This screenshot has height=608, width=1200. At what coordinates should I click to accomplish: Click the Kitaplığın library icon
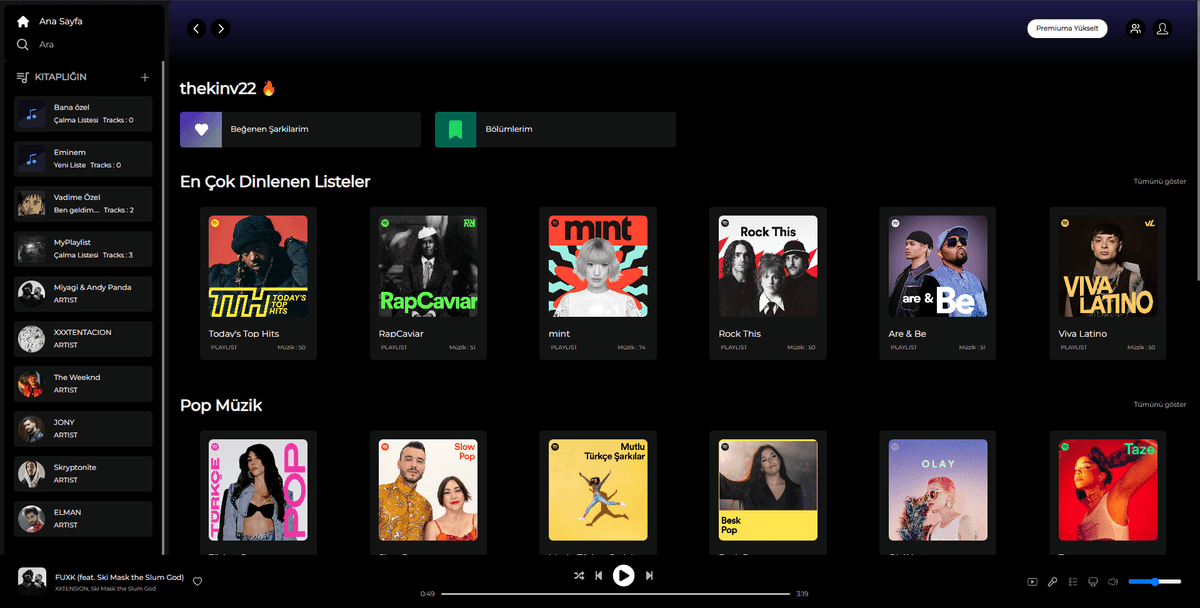point(23,77)
